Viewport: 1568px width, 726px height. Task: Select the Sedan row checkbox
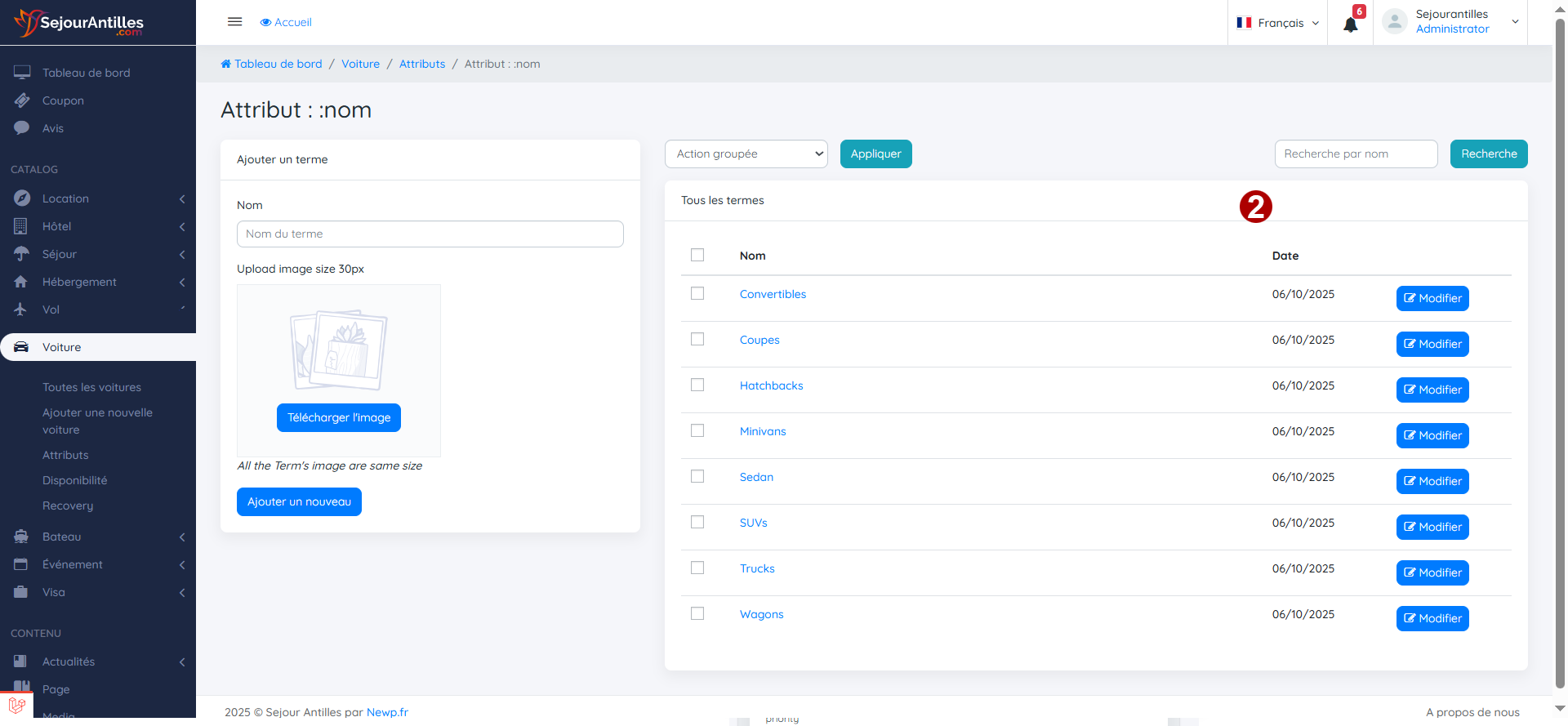click(697, 476)
